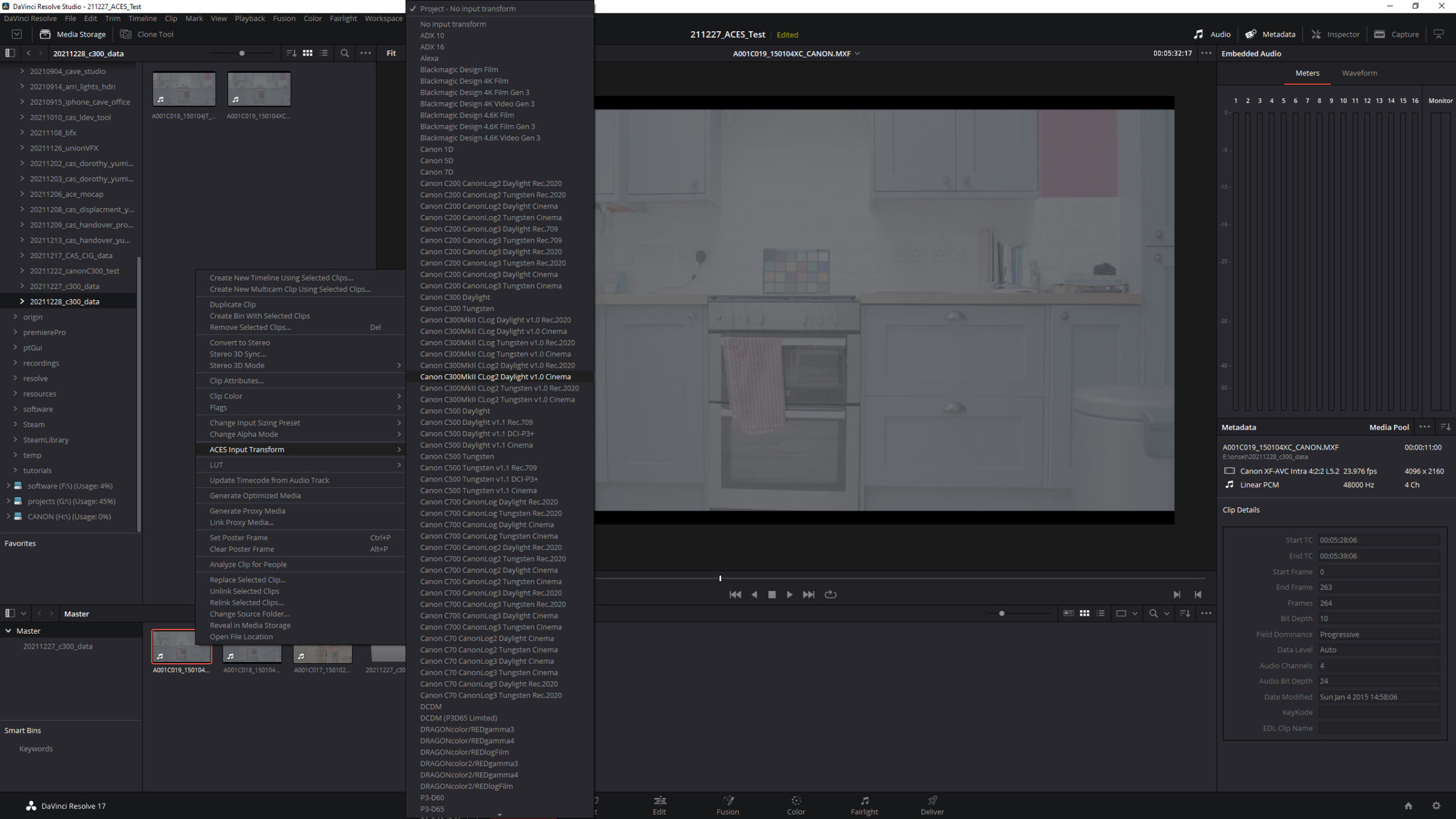Screen dimensions: 1456x819
Task: Click the viewer scrubber playhead
Action: (720, 578)
